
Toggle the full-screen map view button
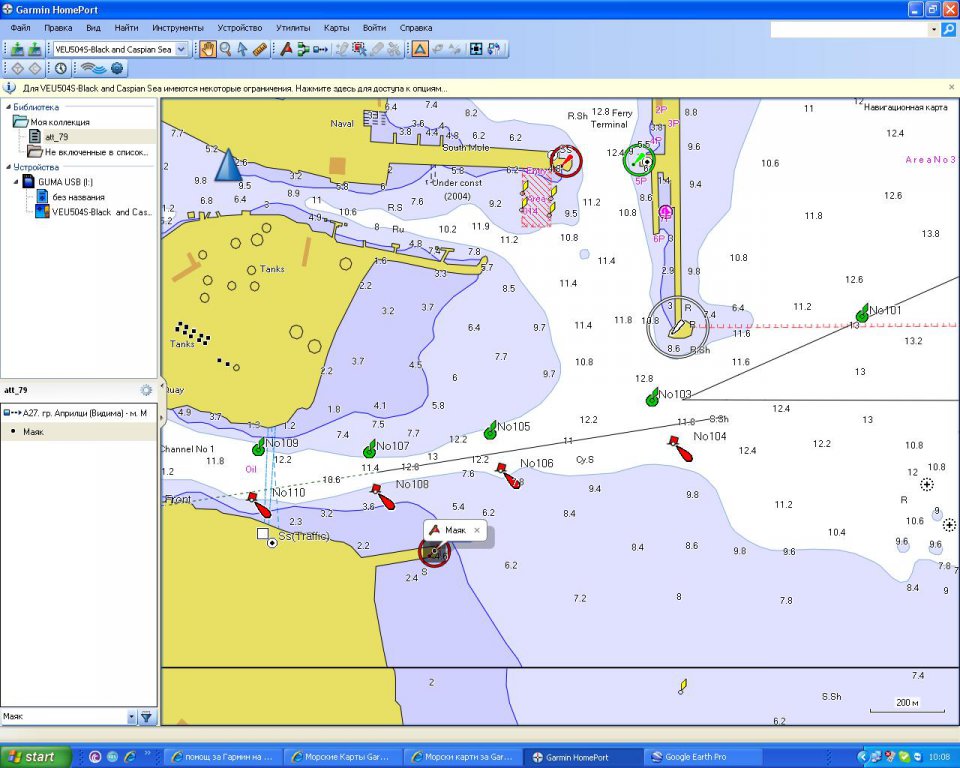(x=476, y=49)
